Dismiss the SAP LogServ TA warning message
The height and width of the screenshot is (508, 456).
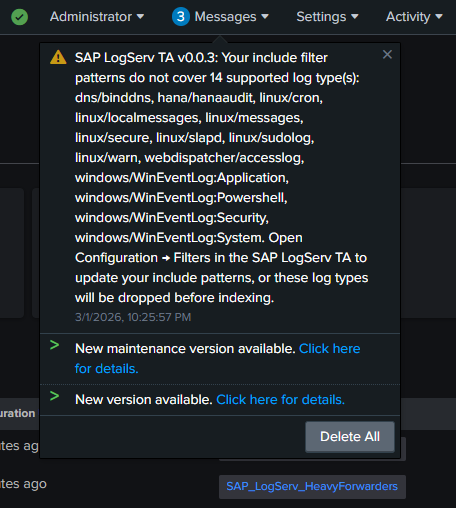pyautogui.click(x=387, y=54)
